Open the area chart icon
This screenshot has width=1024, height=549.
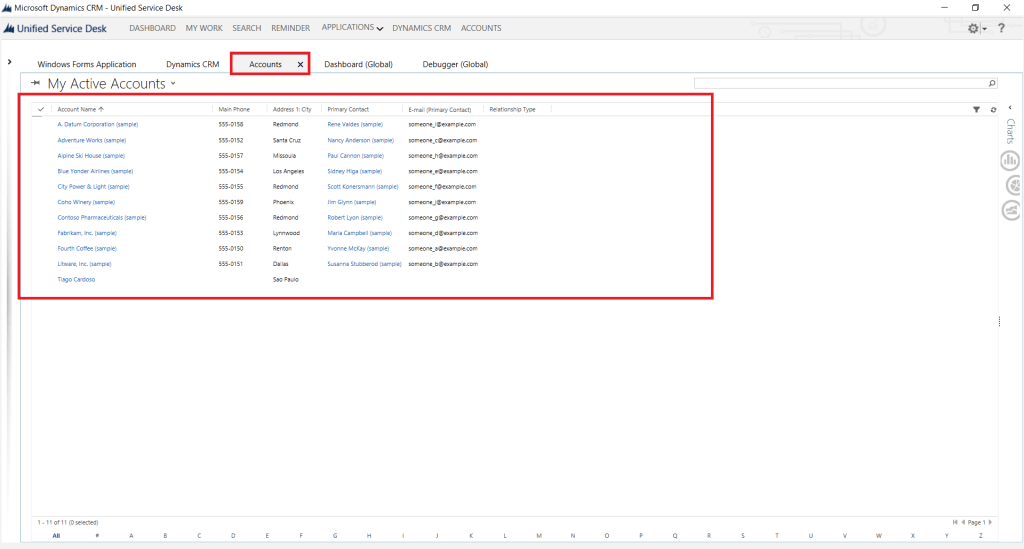pos(1011,210)
